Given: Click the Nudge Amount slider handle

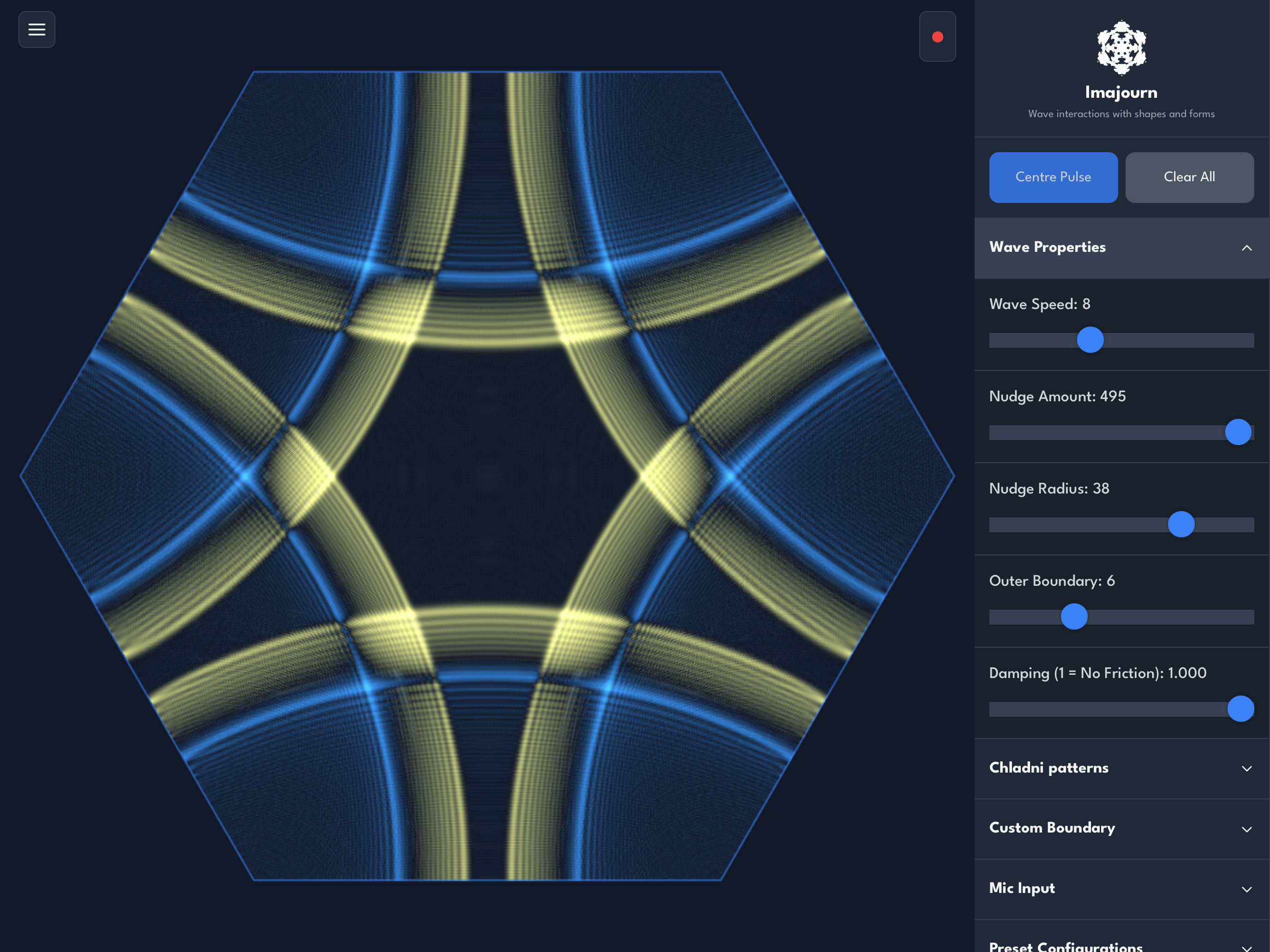Looking at the screenshot, I should point(1238,432).
